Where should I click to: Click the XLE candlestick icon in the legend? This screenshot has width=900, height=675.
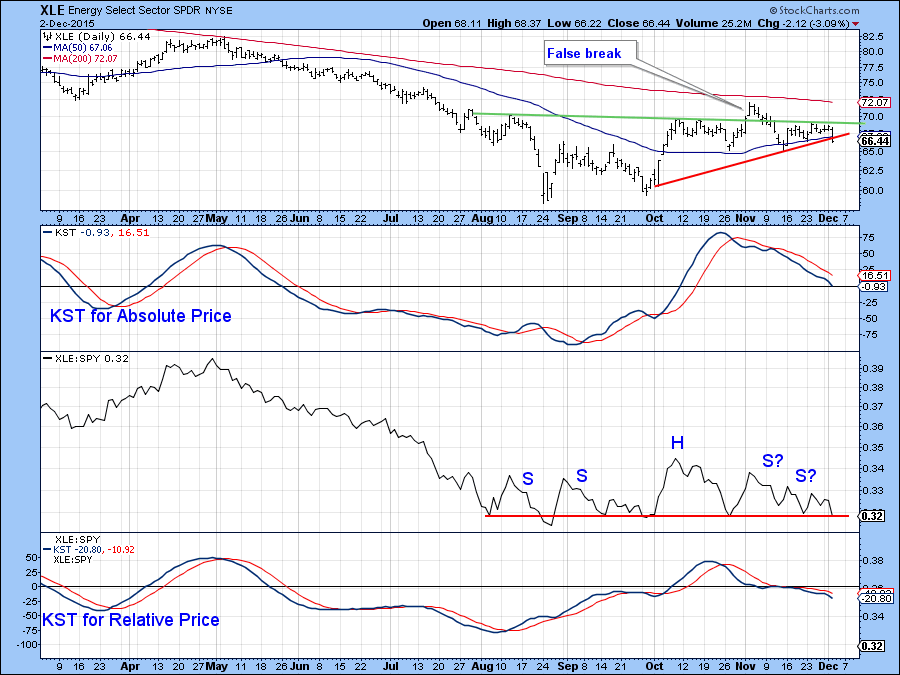pos(47,37)
